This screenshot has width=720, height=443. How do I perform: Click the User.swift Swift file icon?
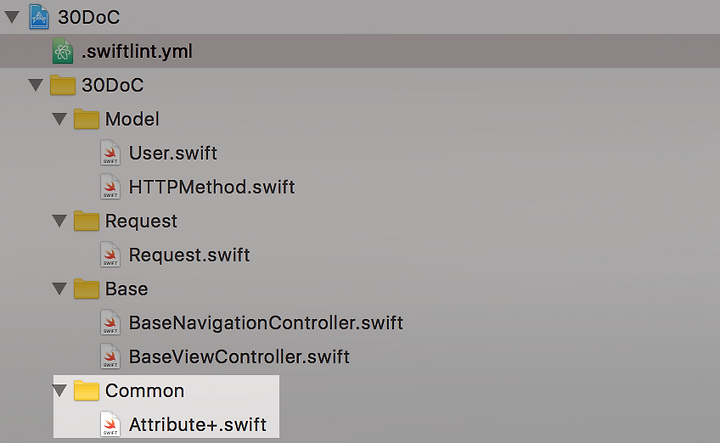pyautogui.click(x=110, y=153)
